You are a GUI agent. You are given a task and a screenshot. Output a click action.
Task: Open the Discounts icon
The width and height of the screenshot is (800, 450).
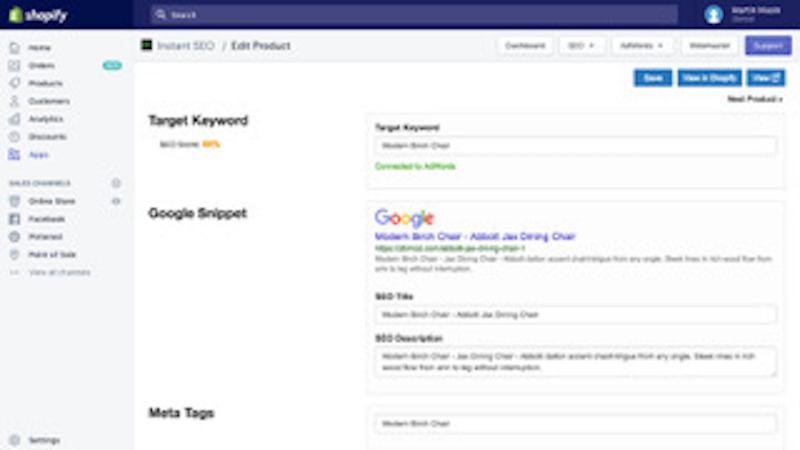14,137
